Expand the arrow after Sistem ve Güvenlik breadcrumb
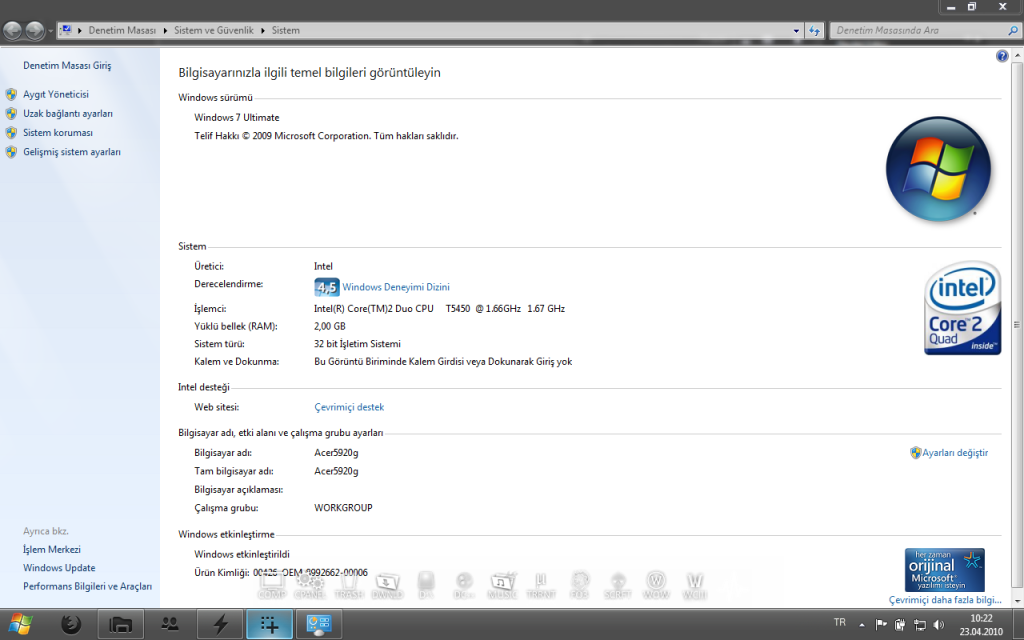Viewport: 1024px width, 640px height. tap(263, 31)
